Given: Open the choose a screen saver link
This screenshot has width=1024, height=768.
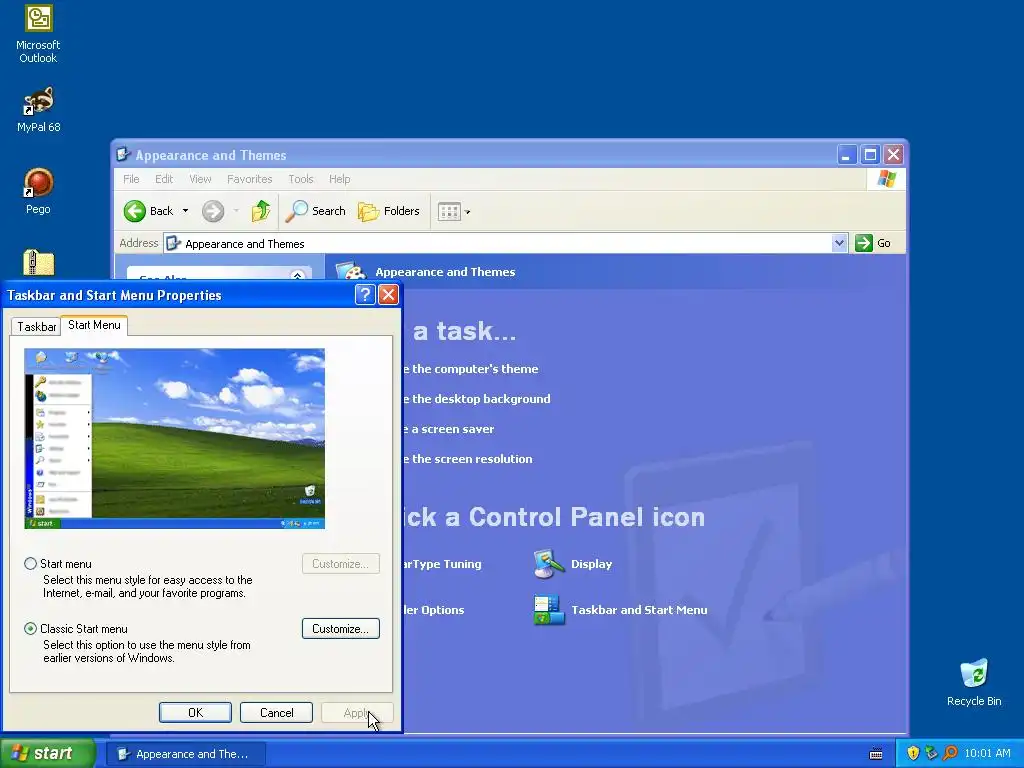Looking at the screenshot, I should click(x=449, y=429).
